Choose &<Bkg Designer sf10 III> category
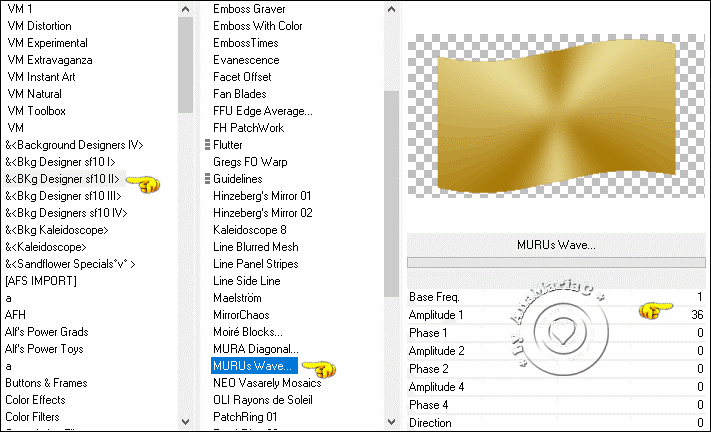The image size is (711, 432). (x=63, y=196)
